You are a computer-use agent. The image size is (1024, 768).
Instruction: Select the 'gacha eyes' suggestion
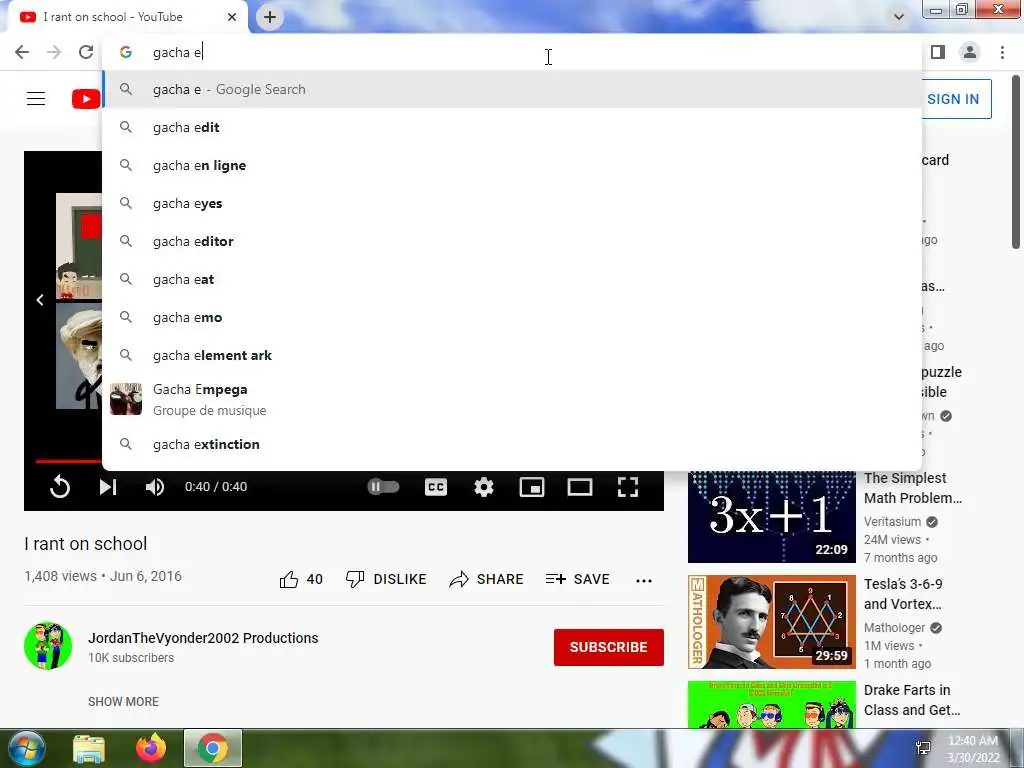tap(512, 203)
